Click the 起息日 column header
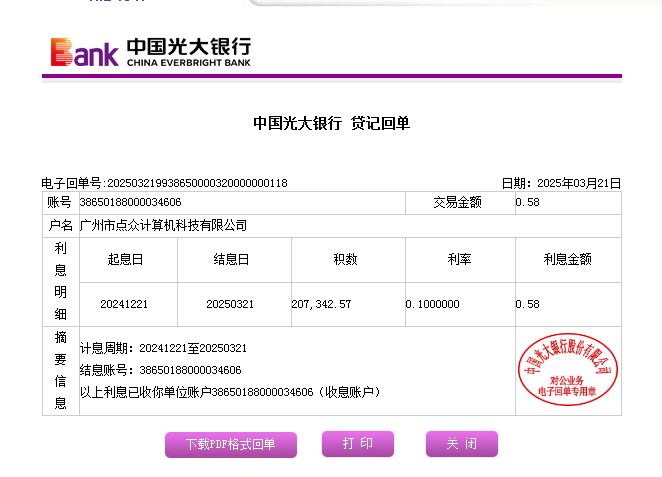This screenshot has height=477, width=662. point(128,260)
